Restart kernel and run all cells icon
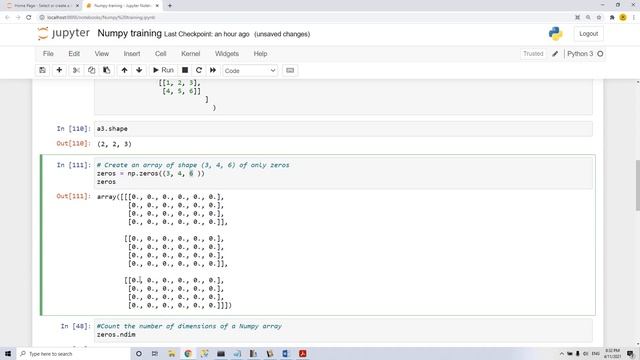 pyautogui.click(x=213, y=70)
